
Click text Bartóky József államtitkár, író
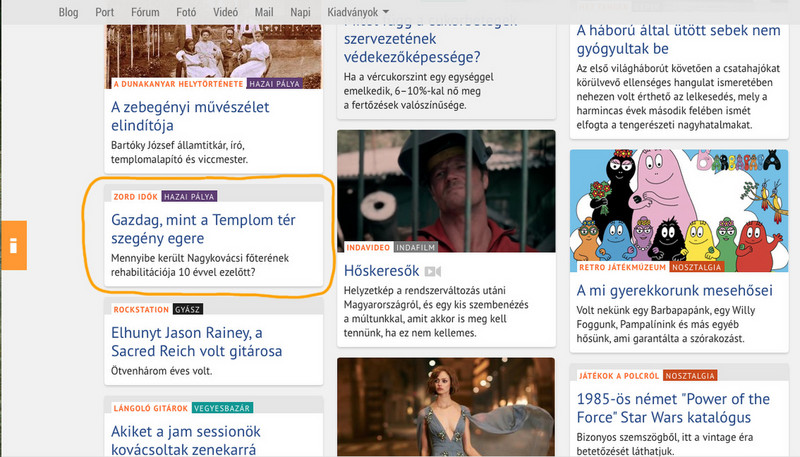pyautogui.click(x=178, y=145)
